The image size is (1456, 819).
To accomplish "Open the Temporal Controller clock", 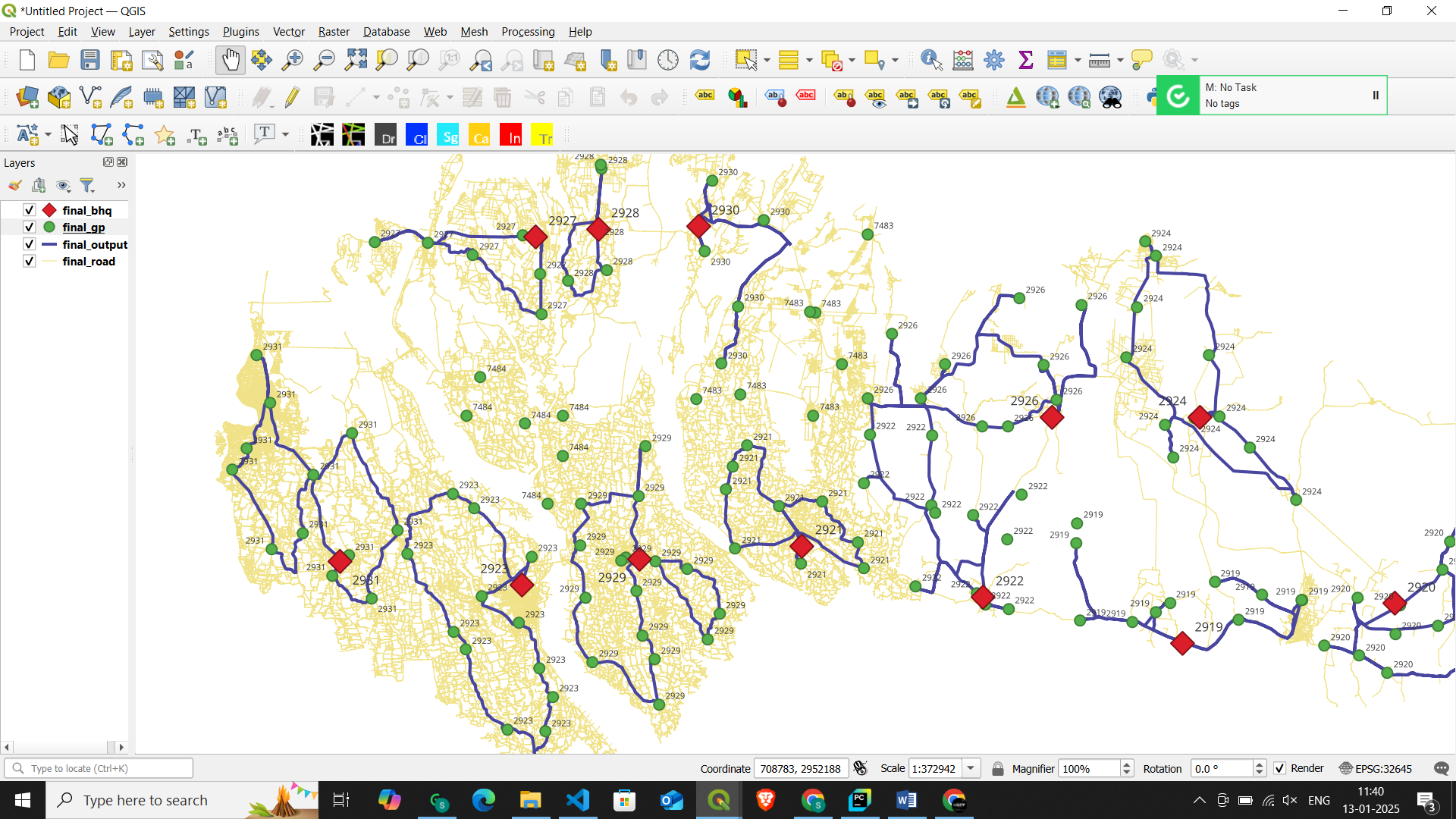I will point(668,60).
